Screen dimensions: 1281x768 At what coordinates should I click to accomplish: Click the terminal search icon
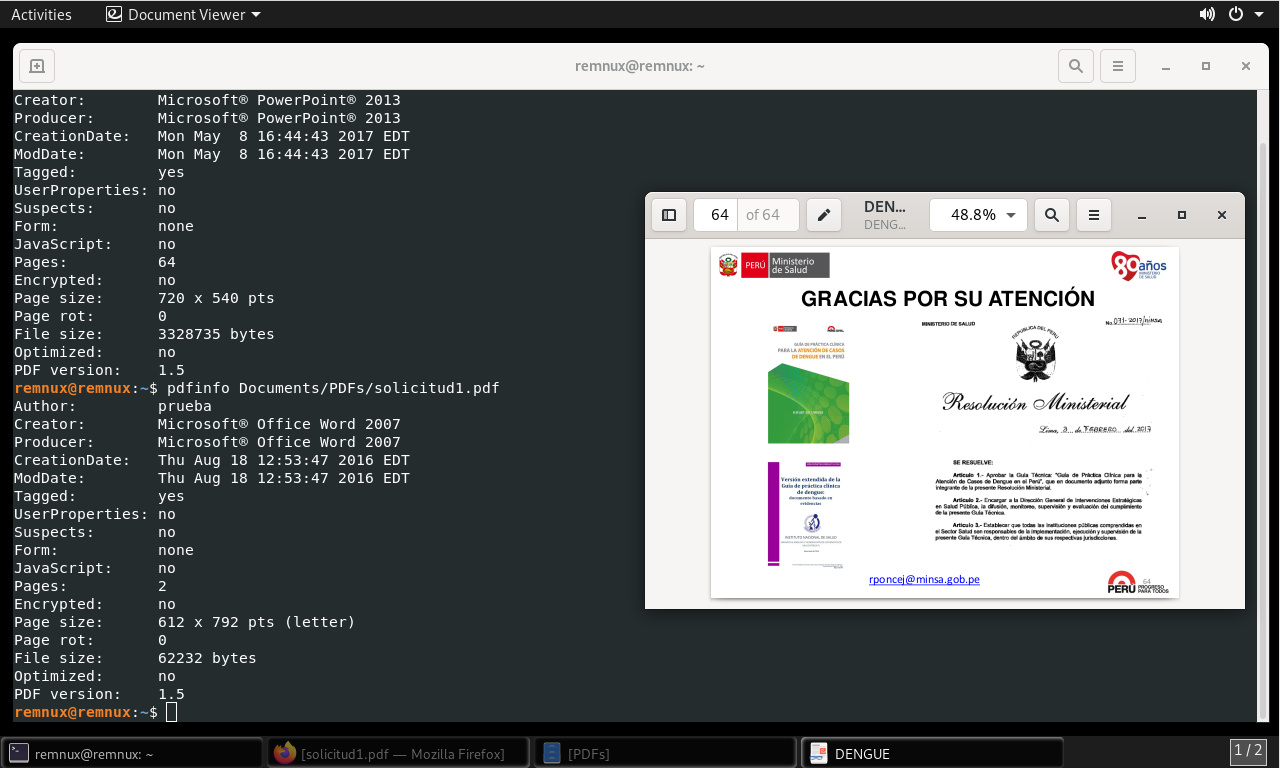point(1075,66)
